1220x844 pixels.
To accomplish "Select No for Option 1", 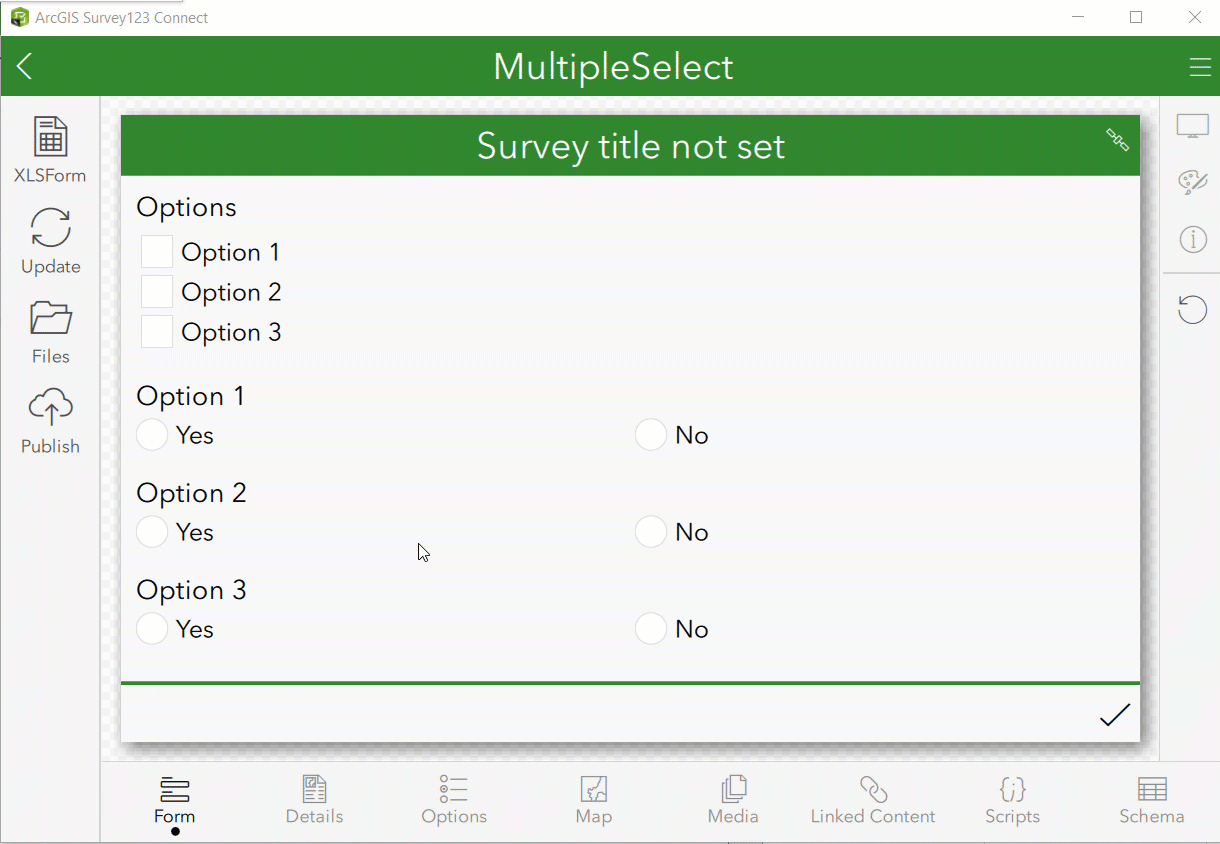I will pos(650,434).
